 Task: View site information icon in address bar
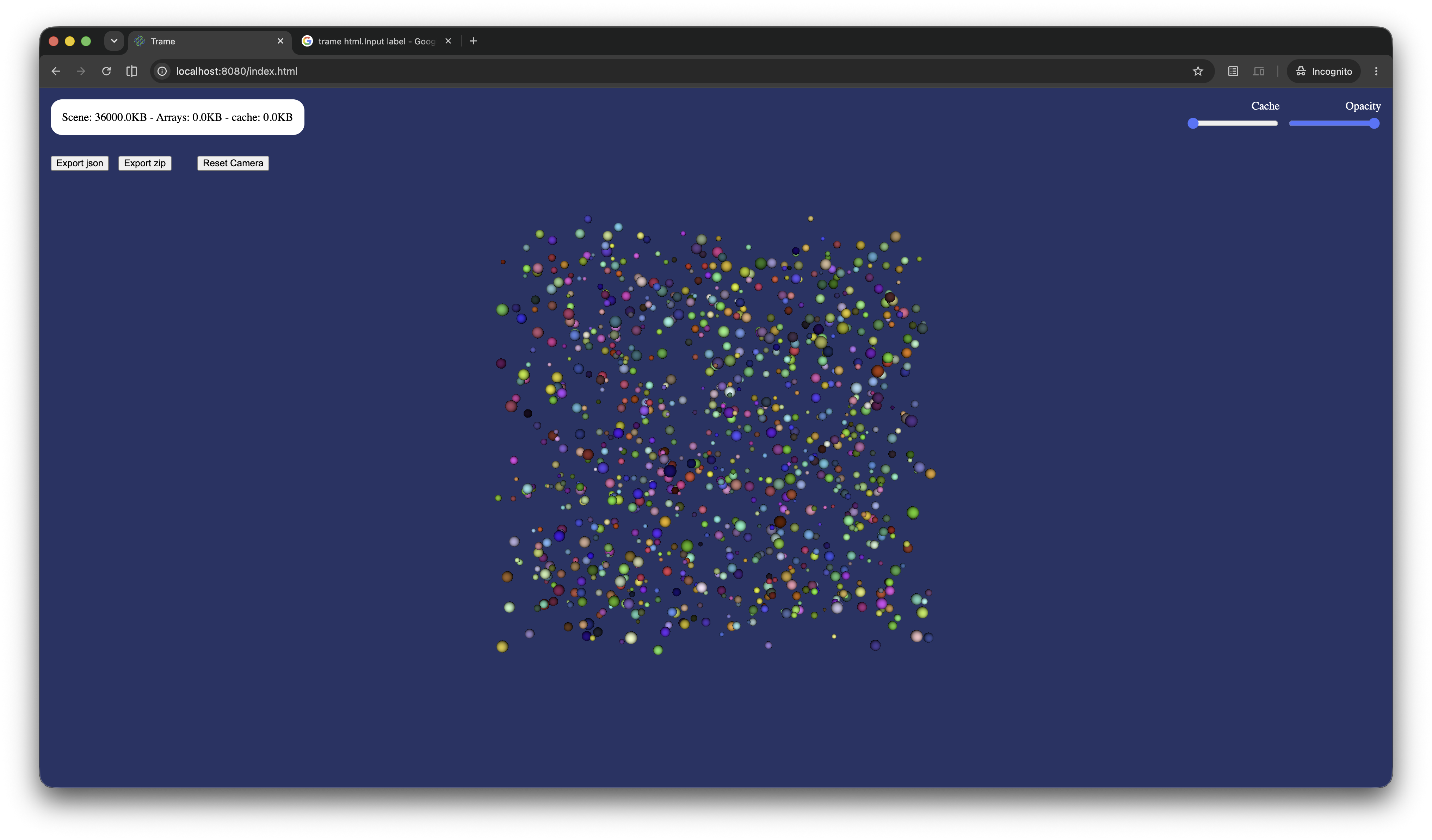[162, 71]
